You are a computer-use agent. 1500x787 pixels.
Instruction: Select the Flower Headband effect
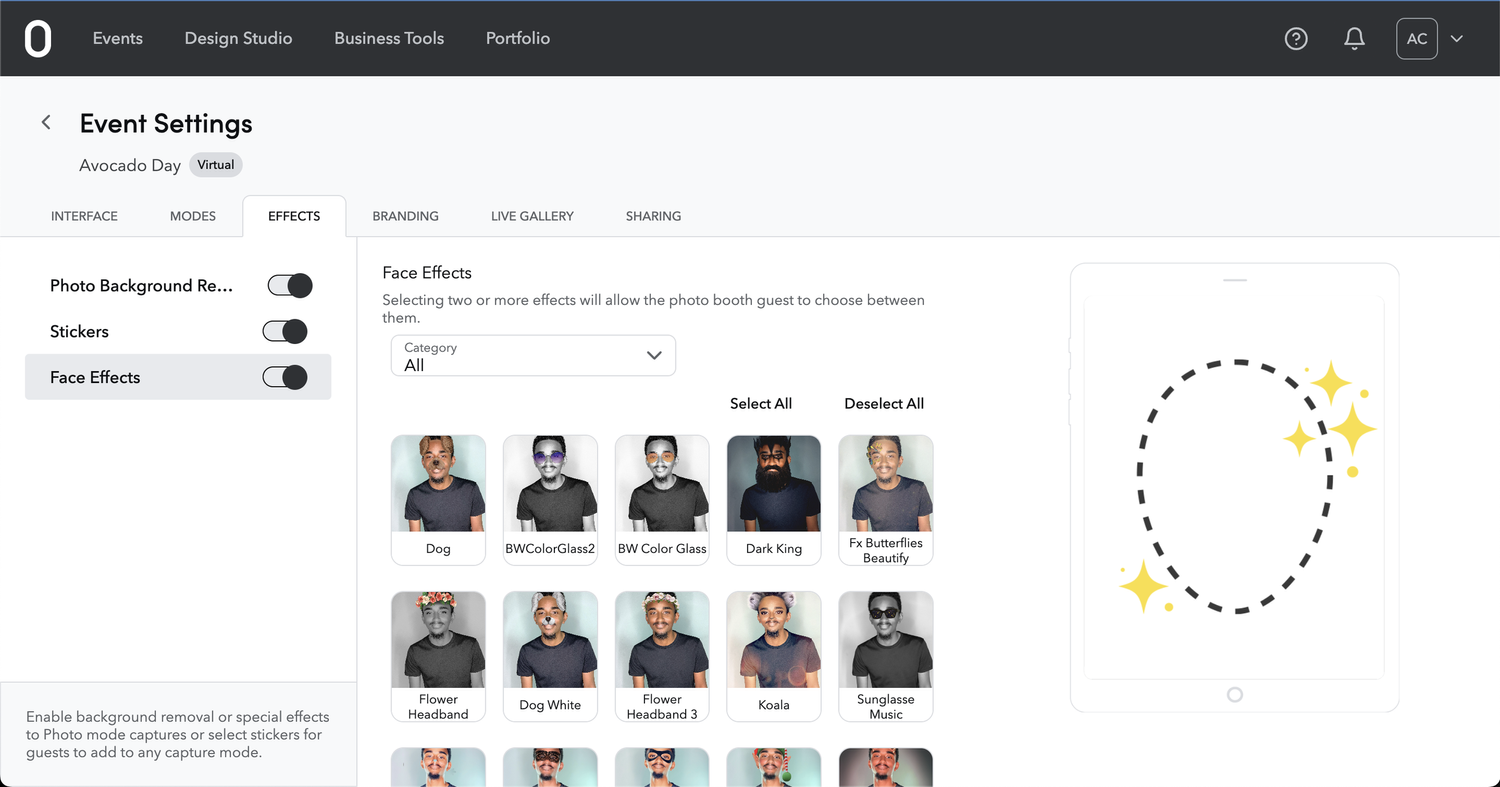coord(438,656)
